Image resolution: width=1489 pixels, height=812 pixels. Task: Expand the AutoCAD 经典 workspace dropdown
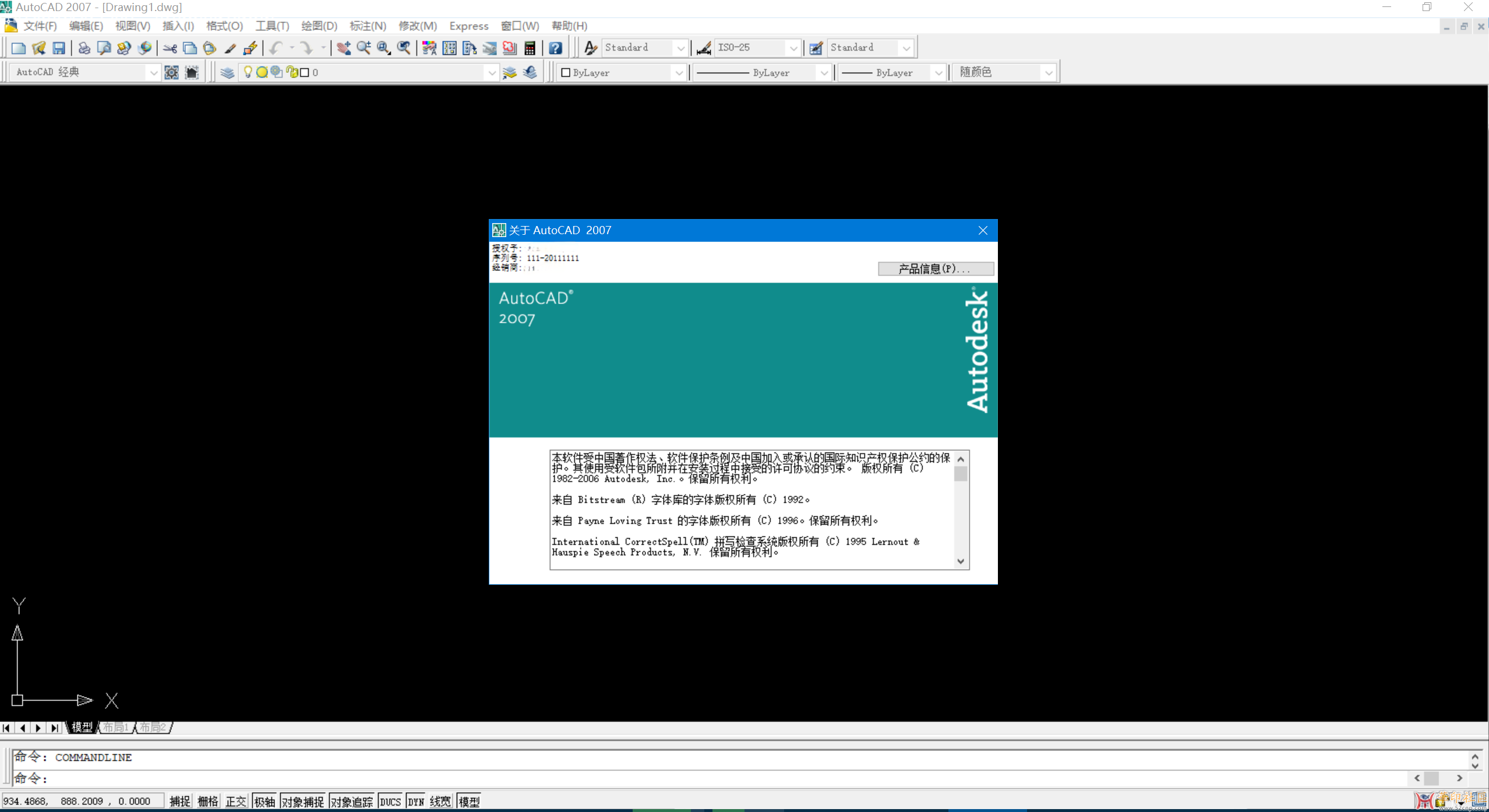tap(153, 72)
